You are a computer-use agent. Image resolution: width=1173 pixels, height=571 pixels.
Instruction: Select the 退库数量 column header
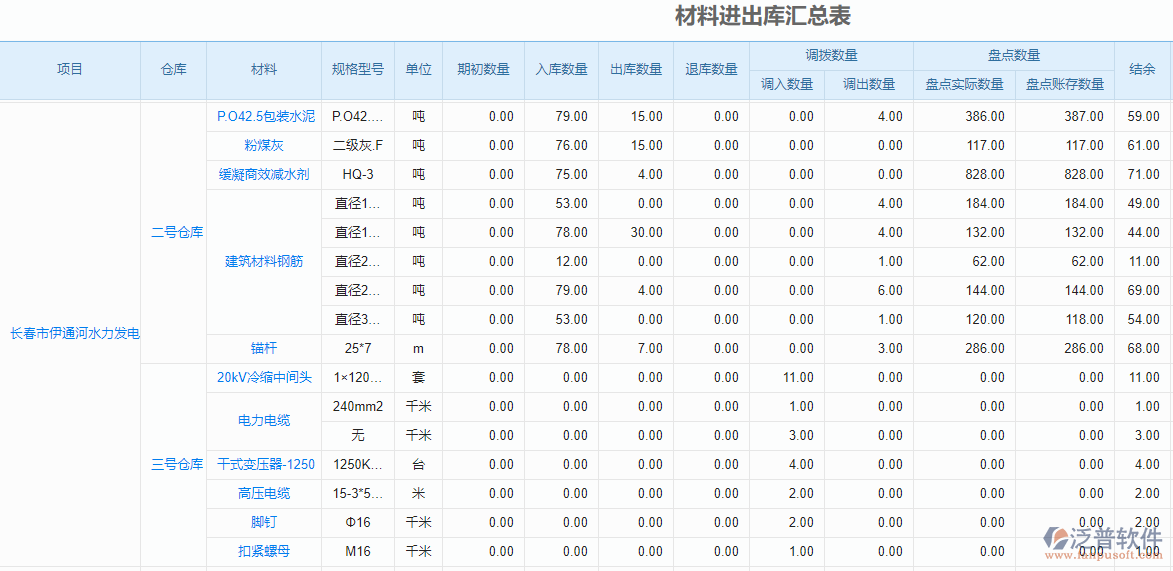(711, 70)
